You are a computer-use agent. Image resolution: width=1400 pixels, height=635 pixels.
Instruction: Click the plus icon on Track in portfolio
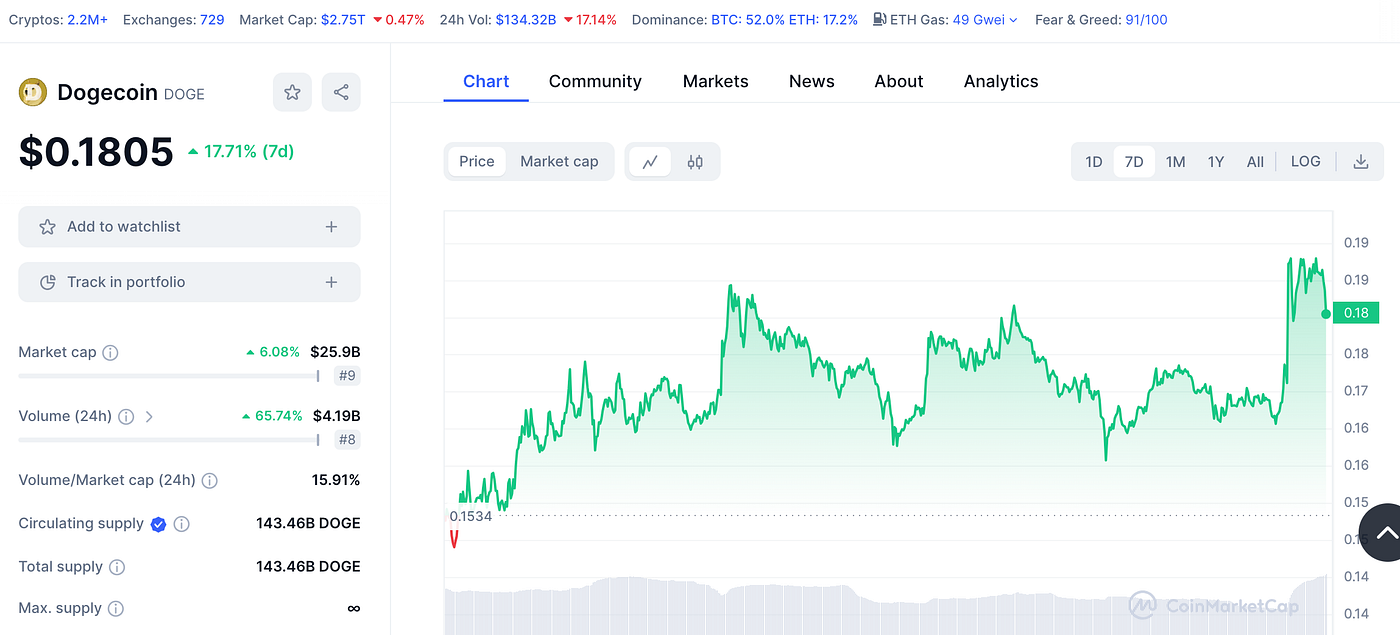coord(331,282)
